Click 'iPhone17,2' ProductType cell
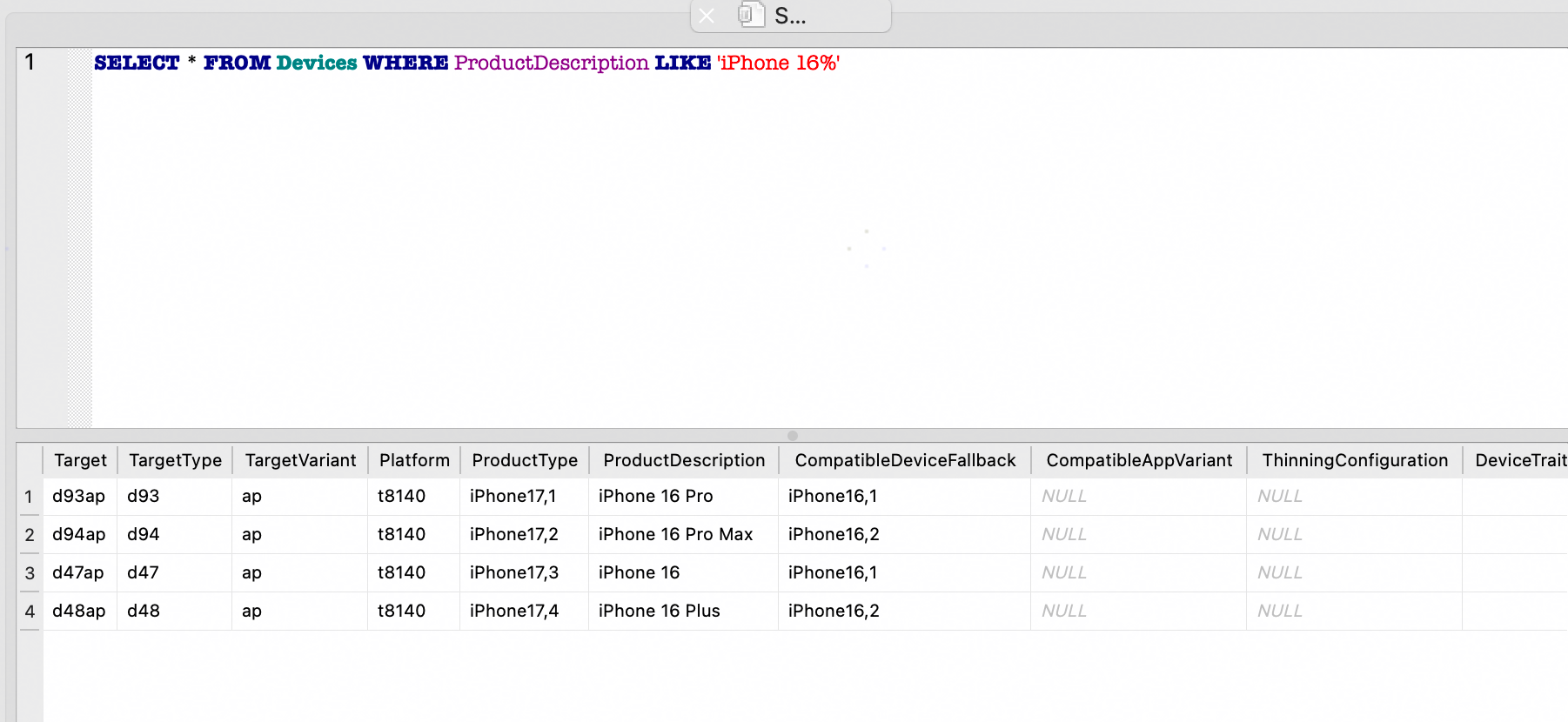 point(525,534)
